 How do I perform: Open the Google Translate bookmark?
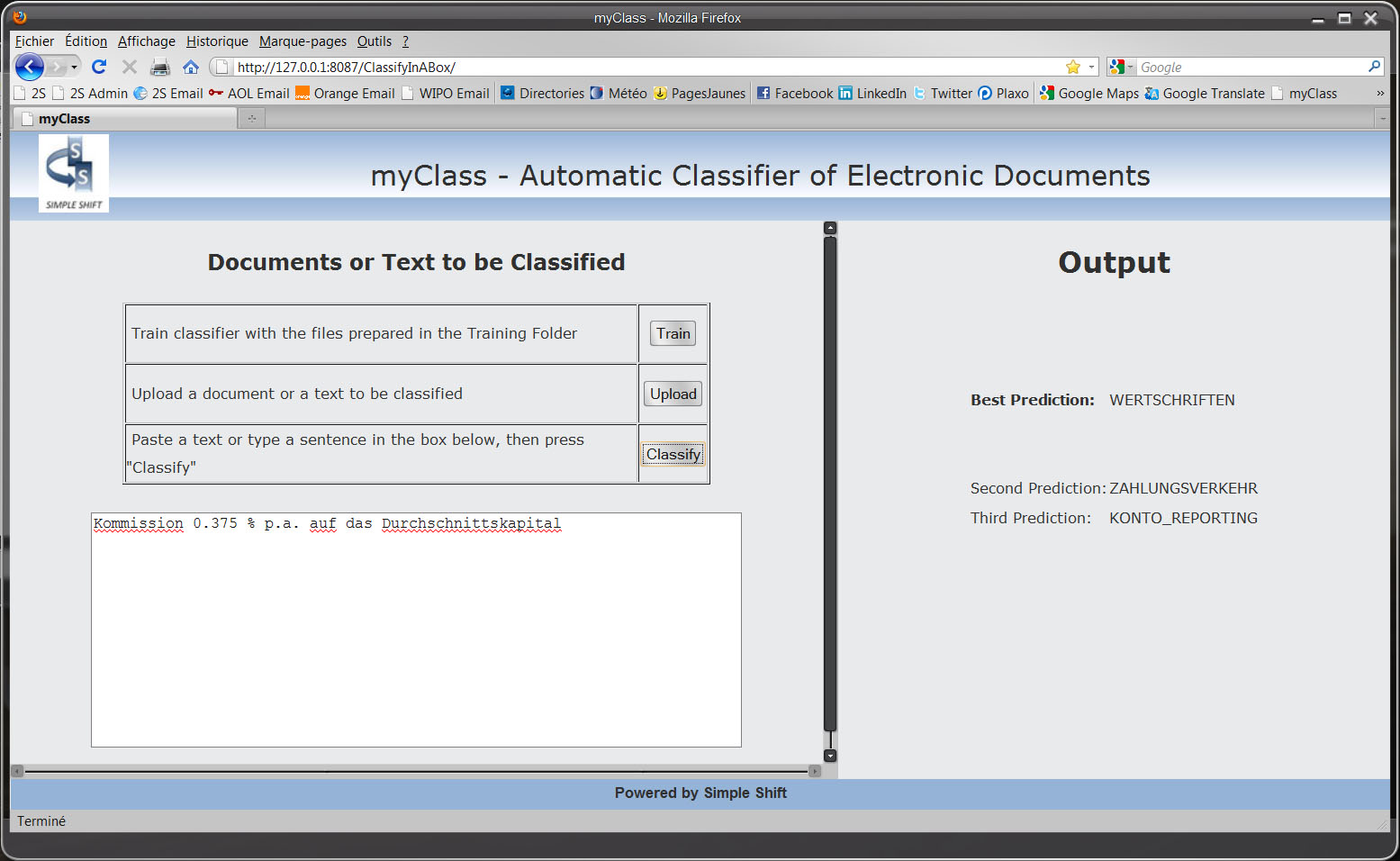click(x=1205, y=94)
